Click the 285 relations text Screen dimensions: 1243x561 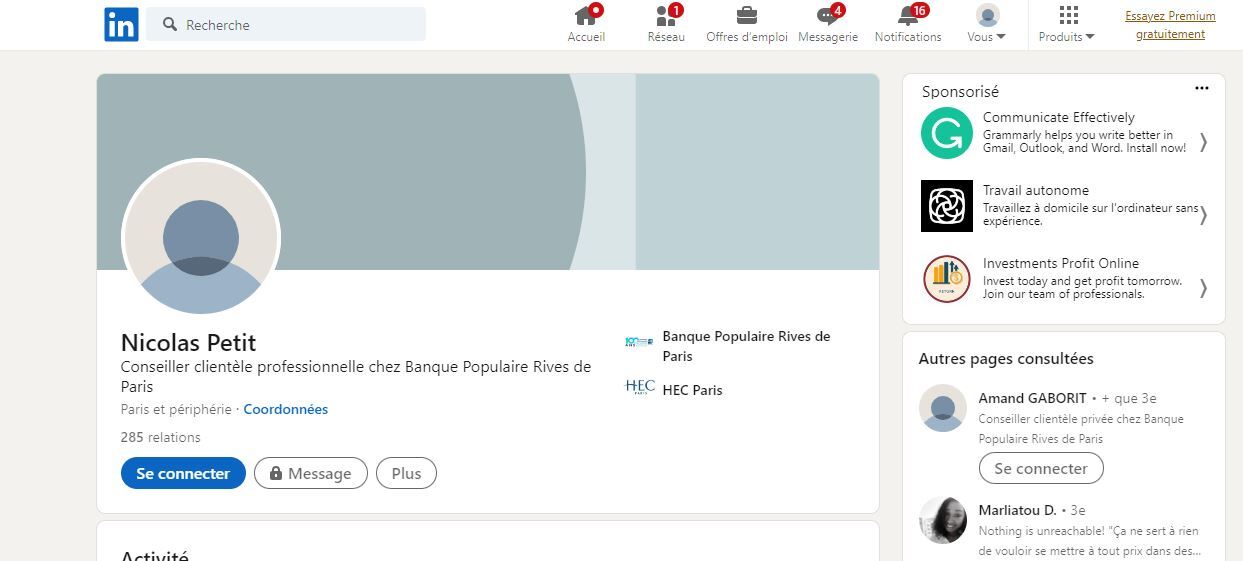pyautogui.click(x=160, y=437)
